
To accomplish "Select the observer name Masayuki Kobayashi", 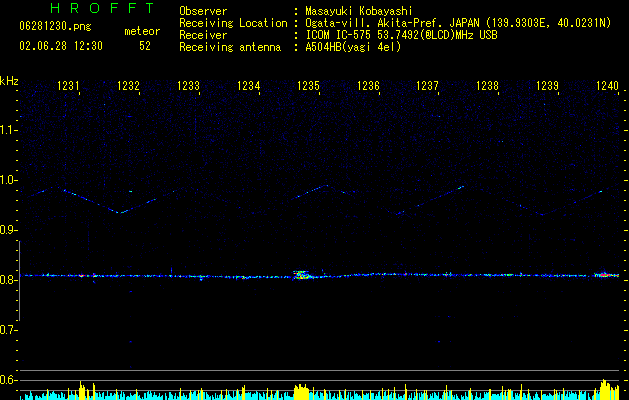I will point(358,11).
